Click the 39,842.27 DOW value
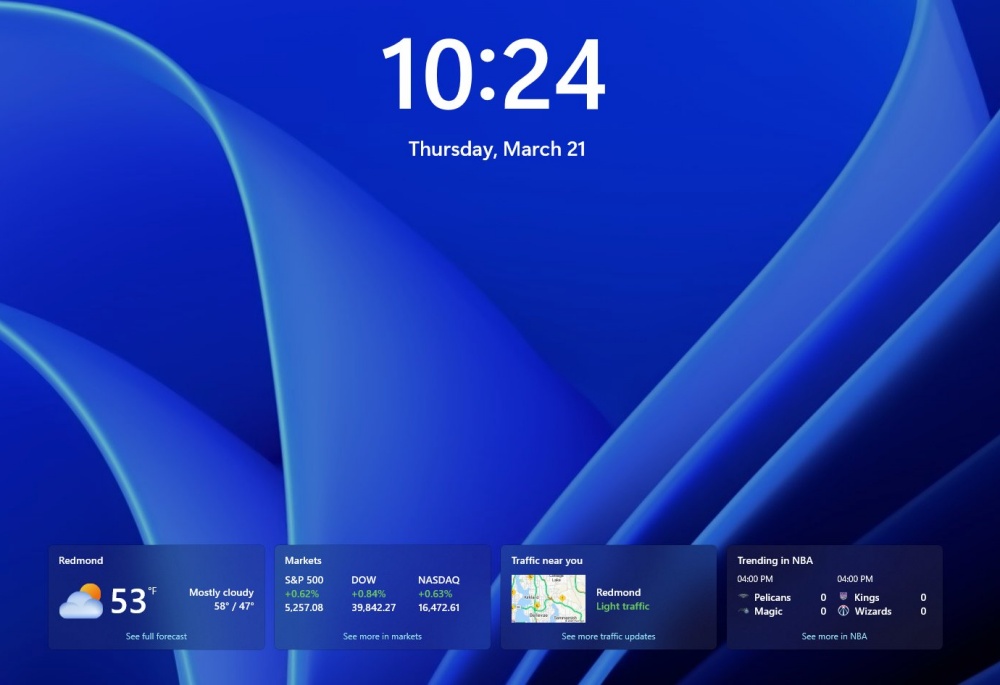Screen dimensions: 1000x685 (374, 608)
